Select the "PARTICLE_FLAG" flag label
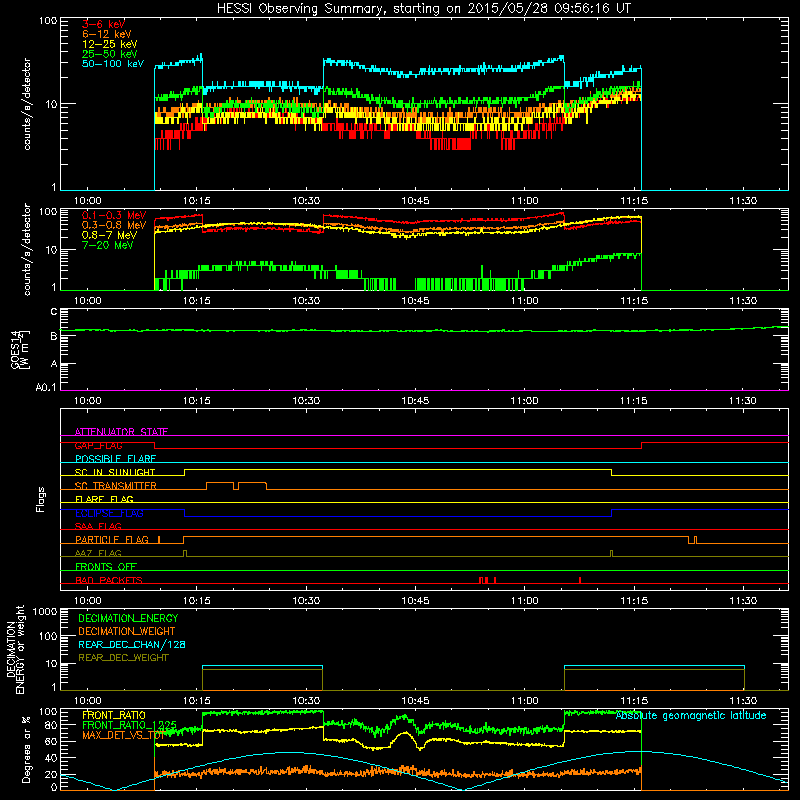800x800 pixels. [x=112, y=539]
